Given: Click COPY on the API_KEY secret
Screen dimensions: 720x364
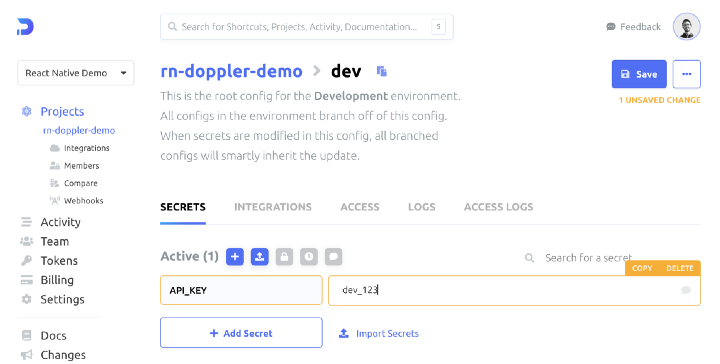Looking at the screenshot, I should [642, 268].
